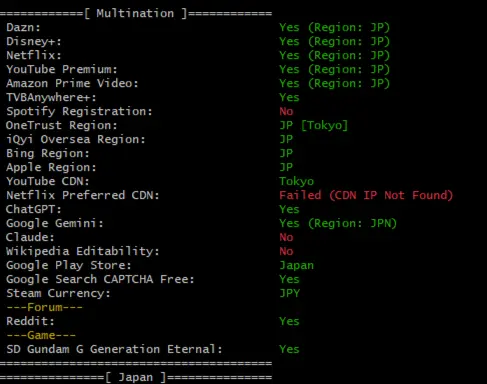
Task: Click the SD Gundam G Generation "Yes" result
Action: pos(289,349)
